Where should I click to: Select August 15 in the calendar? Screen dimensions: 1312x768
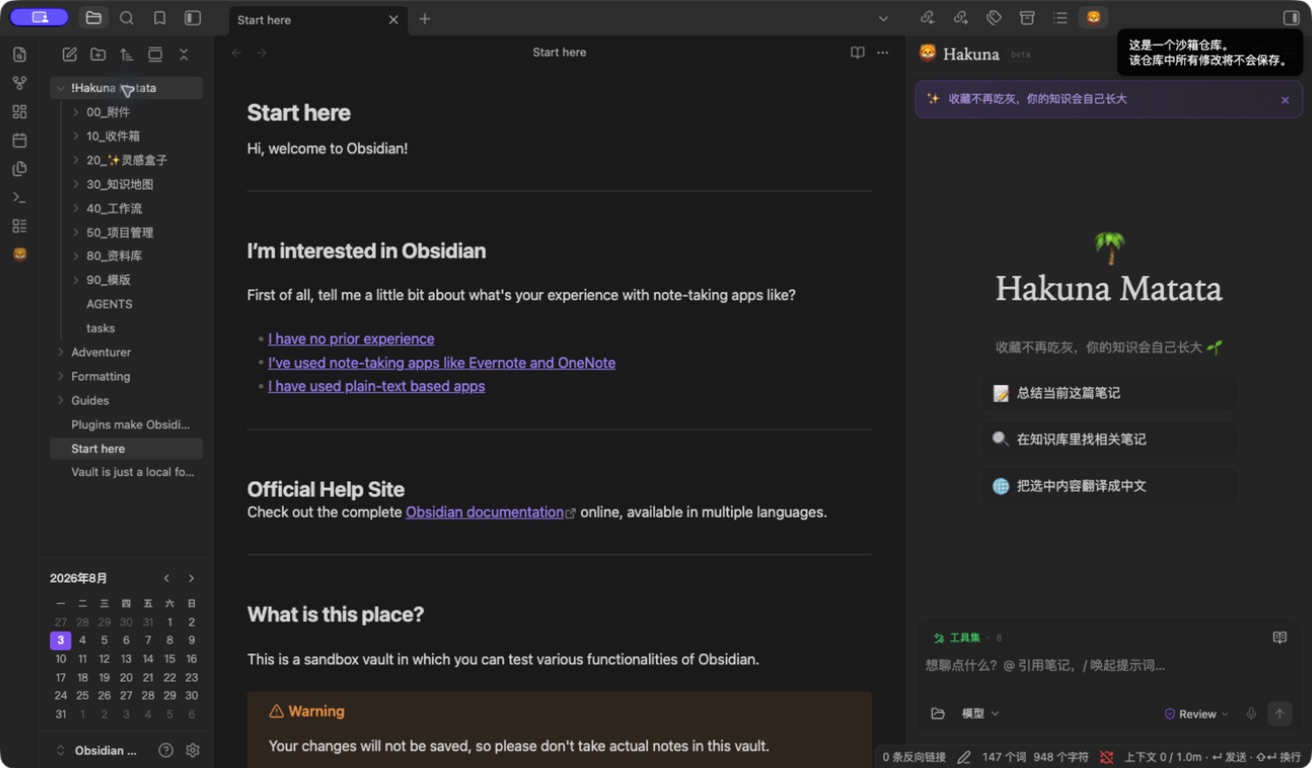click(170, 659)
